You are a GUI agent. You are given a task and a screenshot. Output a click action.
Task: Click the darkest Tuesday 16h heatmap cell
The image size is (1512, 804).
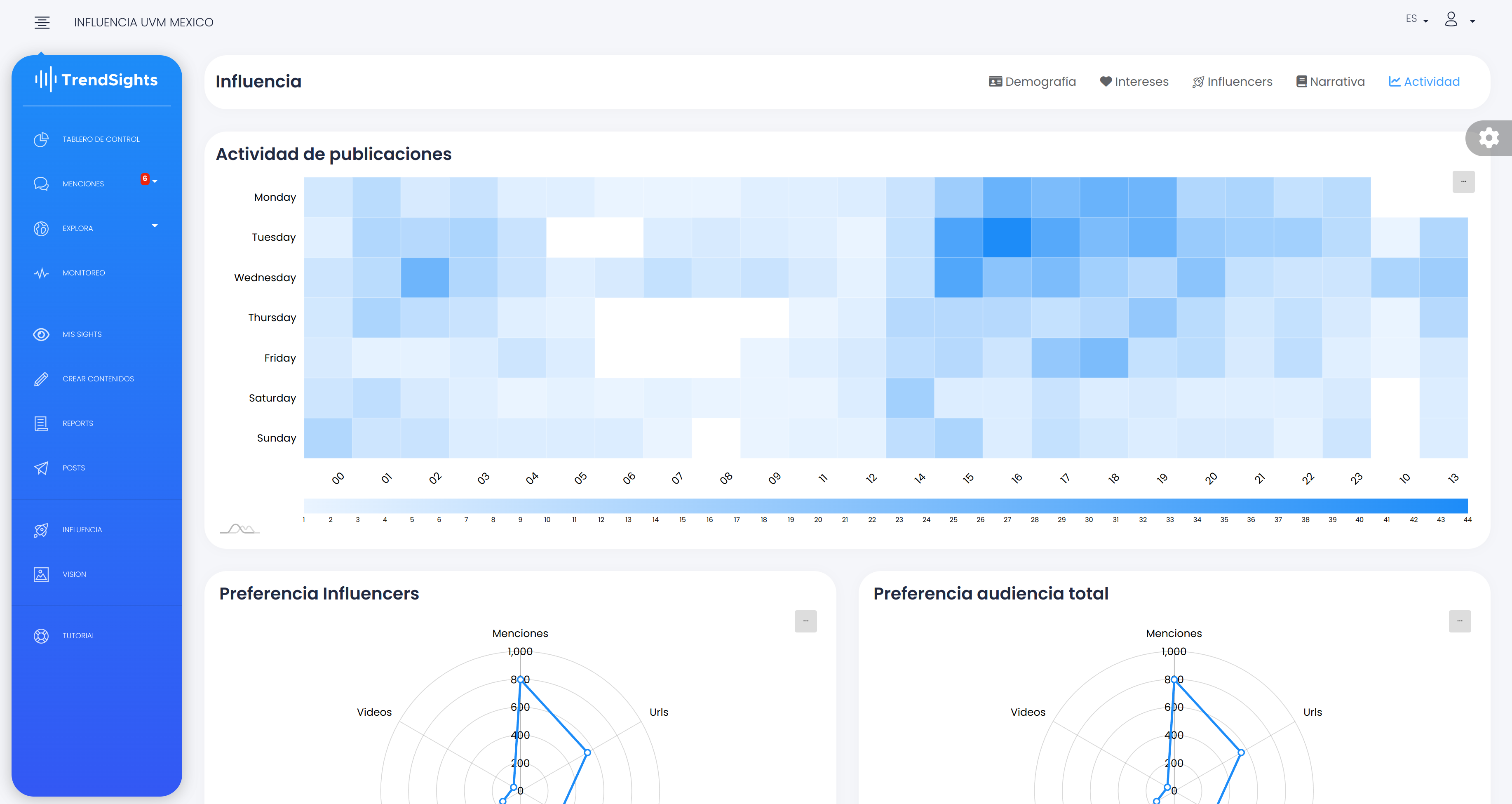click(1007, 237)
